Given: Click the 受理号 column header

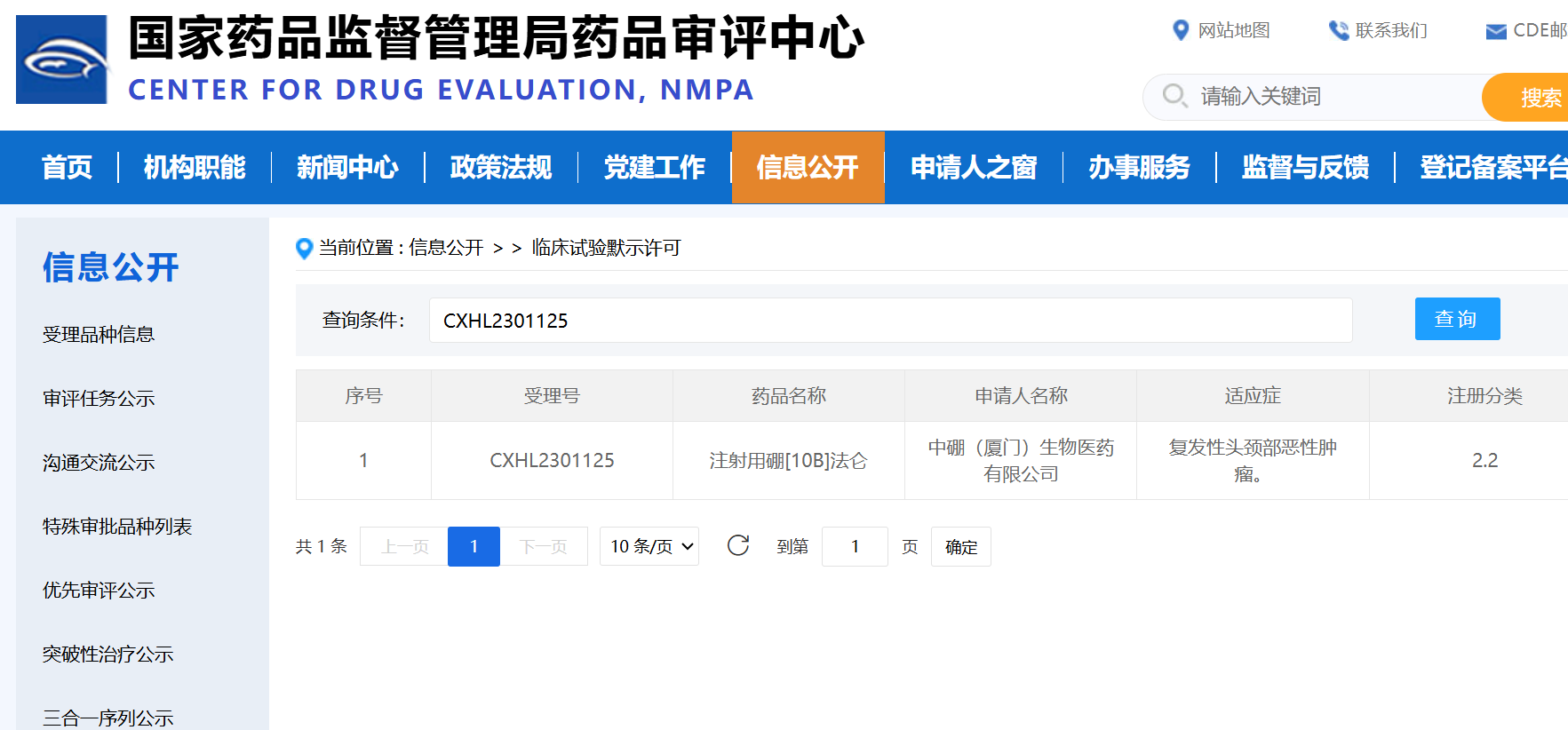Looking at the screenshot, I should pos(552,396).
